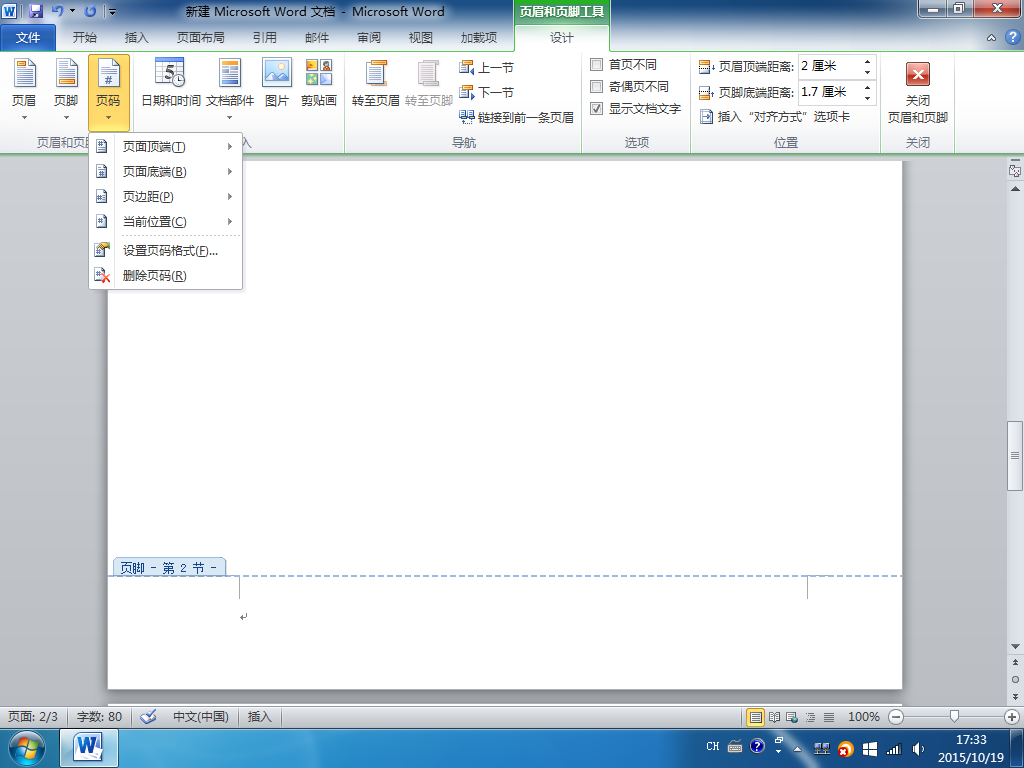The image size is (1024, 768).
Task: Click 关闭页眉和页脚 red close icon
Action: click(918, 74)
